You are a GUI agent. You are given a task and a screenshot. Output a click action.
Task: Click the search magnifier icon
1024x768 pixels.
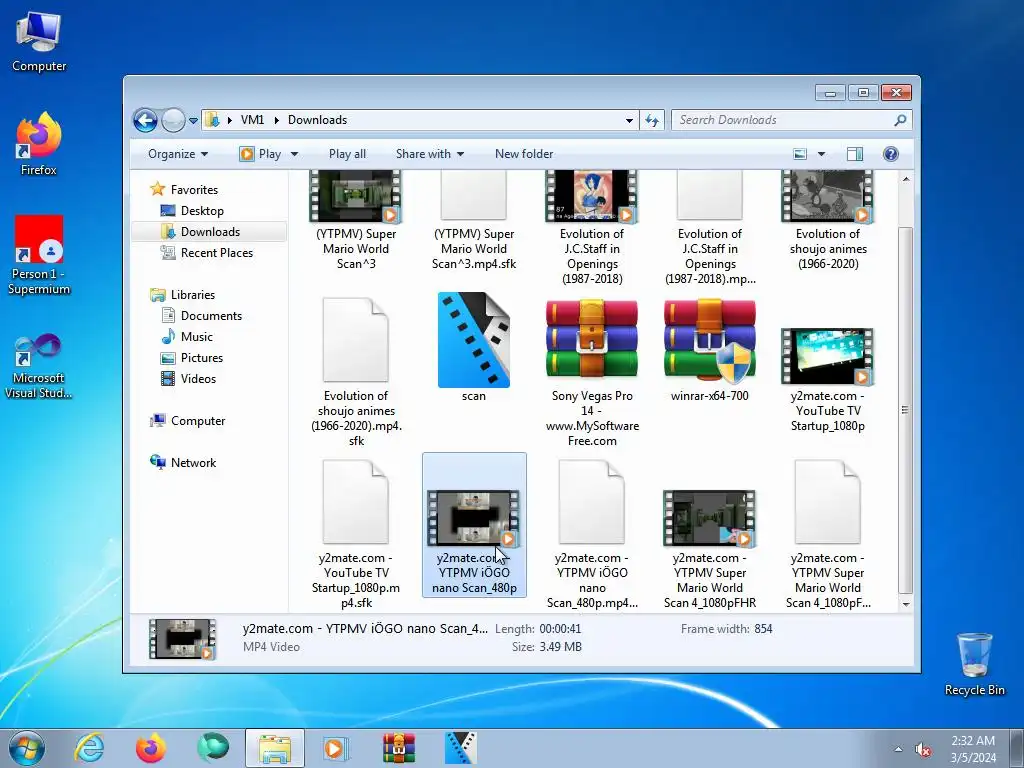[901, 120]
